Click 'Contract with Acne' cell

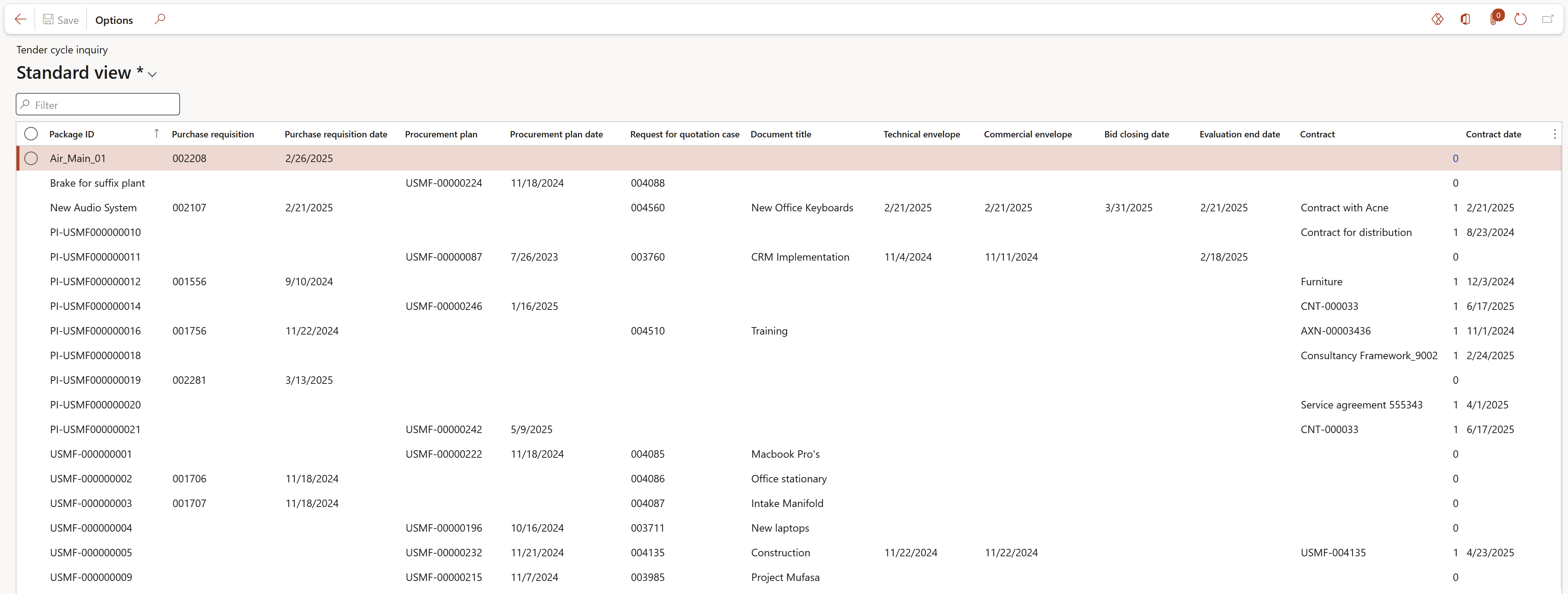coord(1344,207)
